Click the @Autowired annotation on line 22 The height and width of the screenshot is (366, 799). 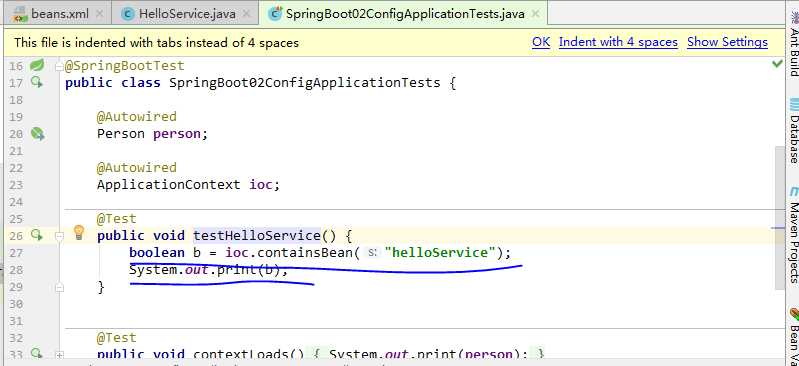tap(137, 168)
